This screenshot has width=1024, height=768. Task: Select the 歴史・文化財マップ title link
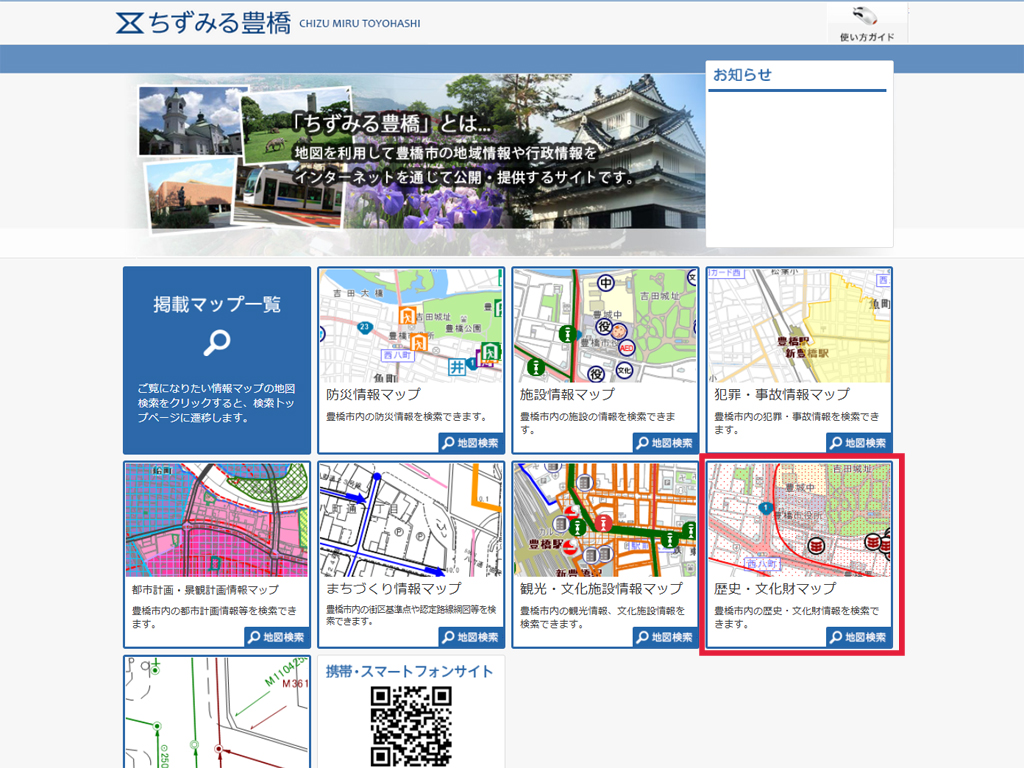pos(775,589)
